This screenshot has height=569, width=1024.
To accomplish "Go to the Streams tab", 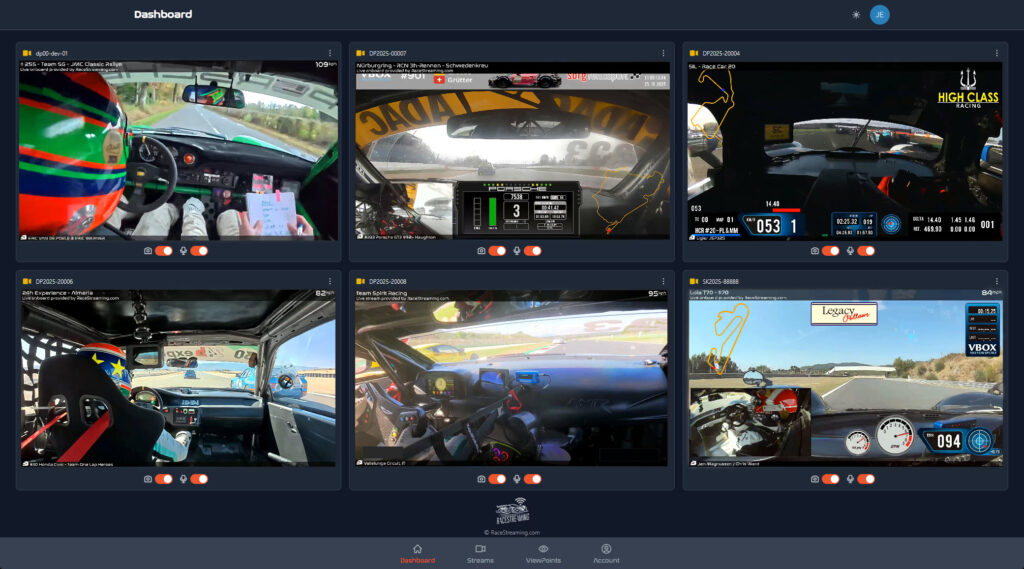I will pos(480,553).
